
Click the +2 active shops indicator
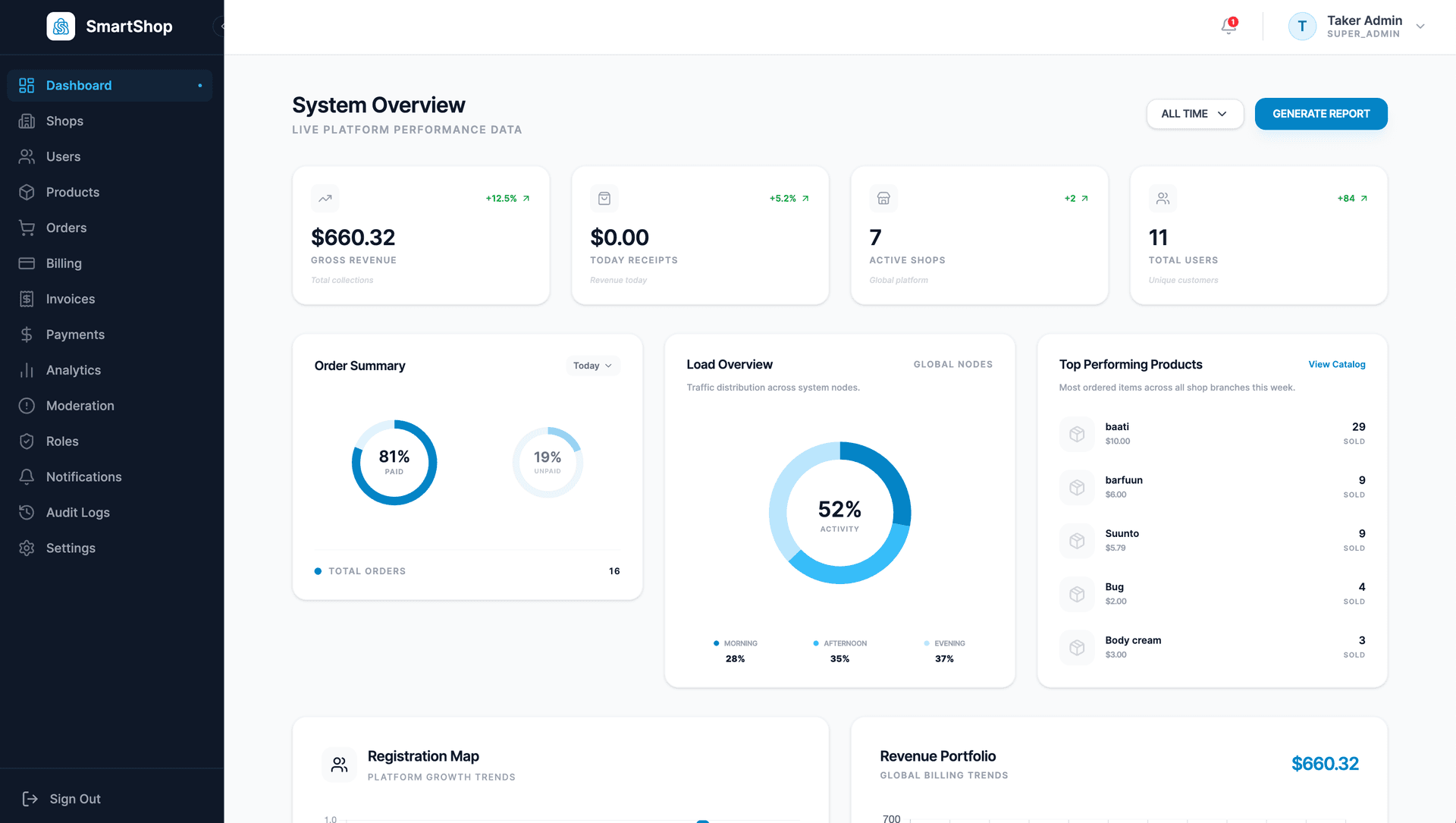click(x=1077, y=199)
